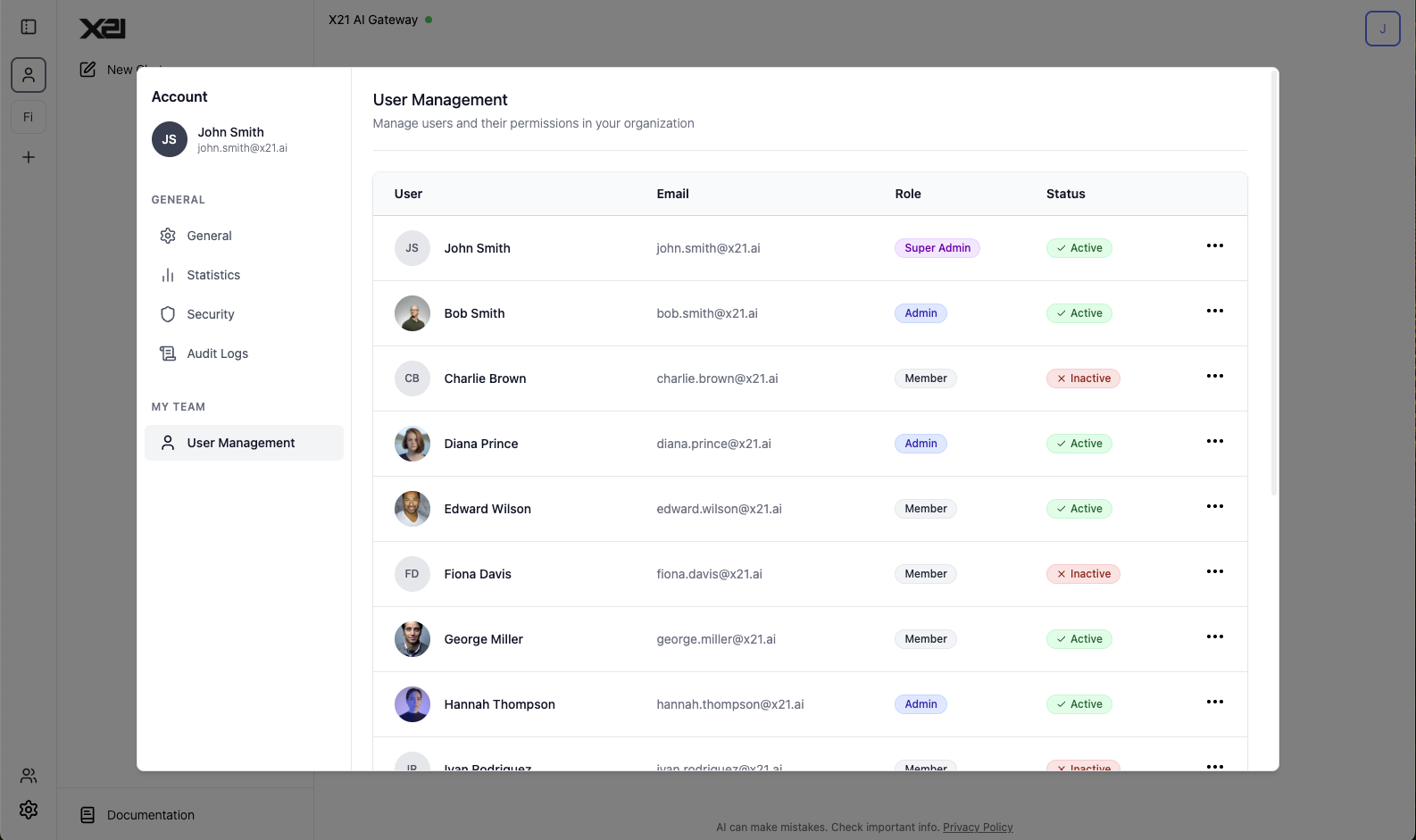The height and width of the screenshot is (840, 1416).
Task: Open the Security settings section
Action: click(x=210, y=314)
